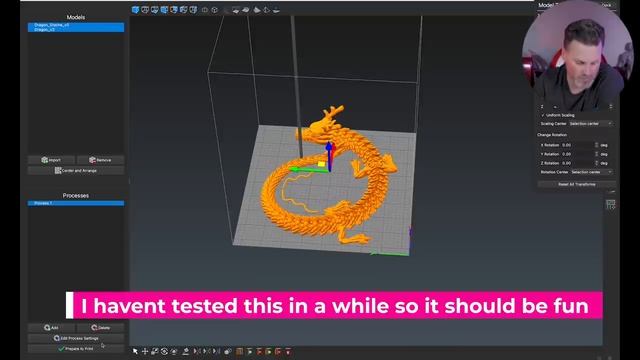Click the yellow gizmo center square
The width and height of the screenshot is (640, 360).
321,164
